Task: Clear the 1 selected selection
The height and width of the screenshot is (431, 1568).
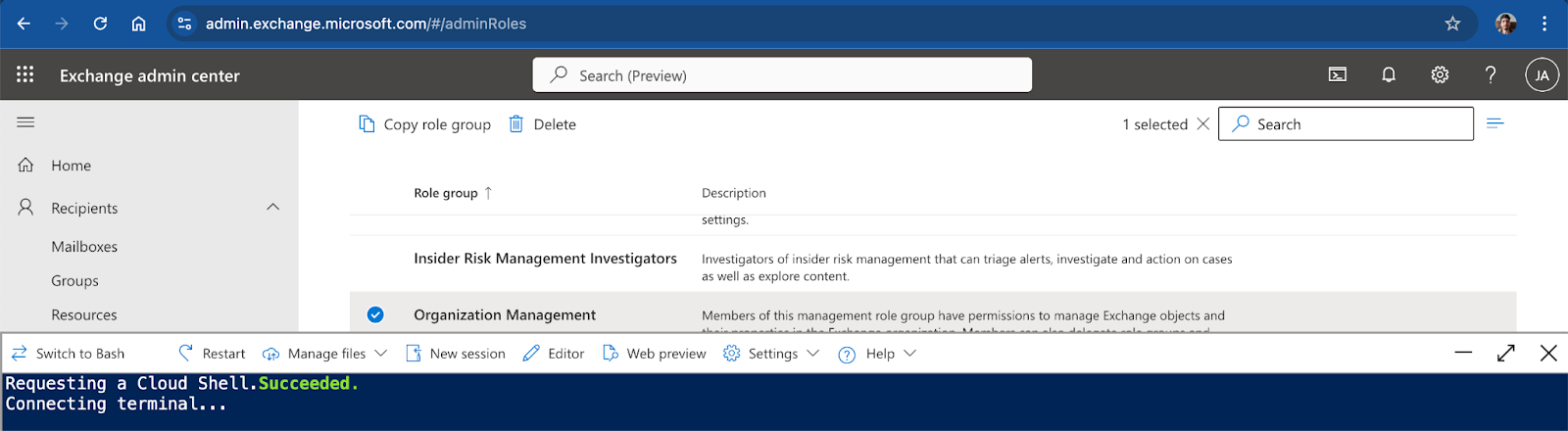Action: [x=1203, y=124]
